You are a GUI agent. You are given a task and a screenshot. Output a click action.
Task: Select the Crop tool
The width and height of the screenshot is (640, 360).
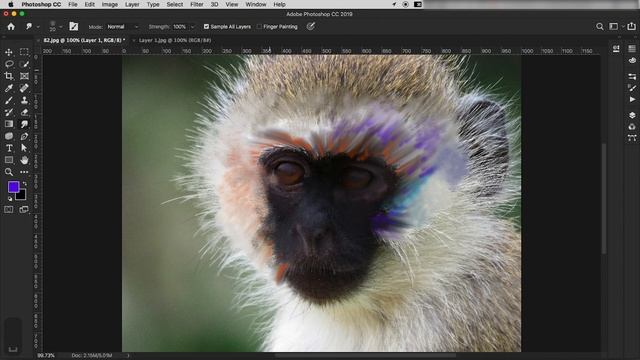coord(9,76)
